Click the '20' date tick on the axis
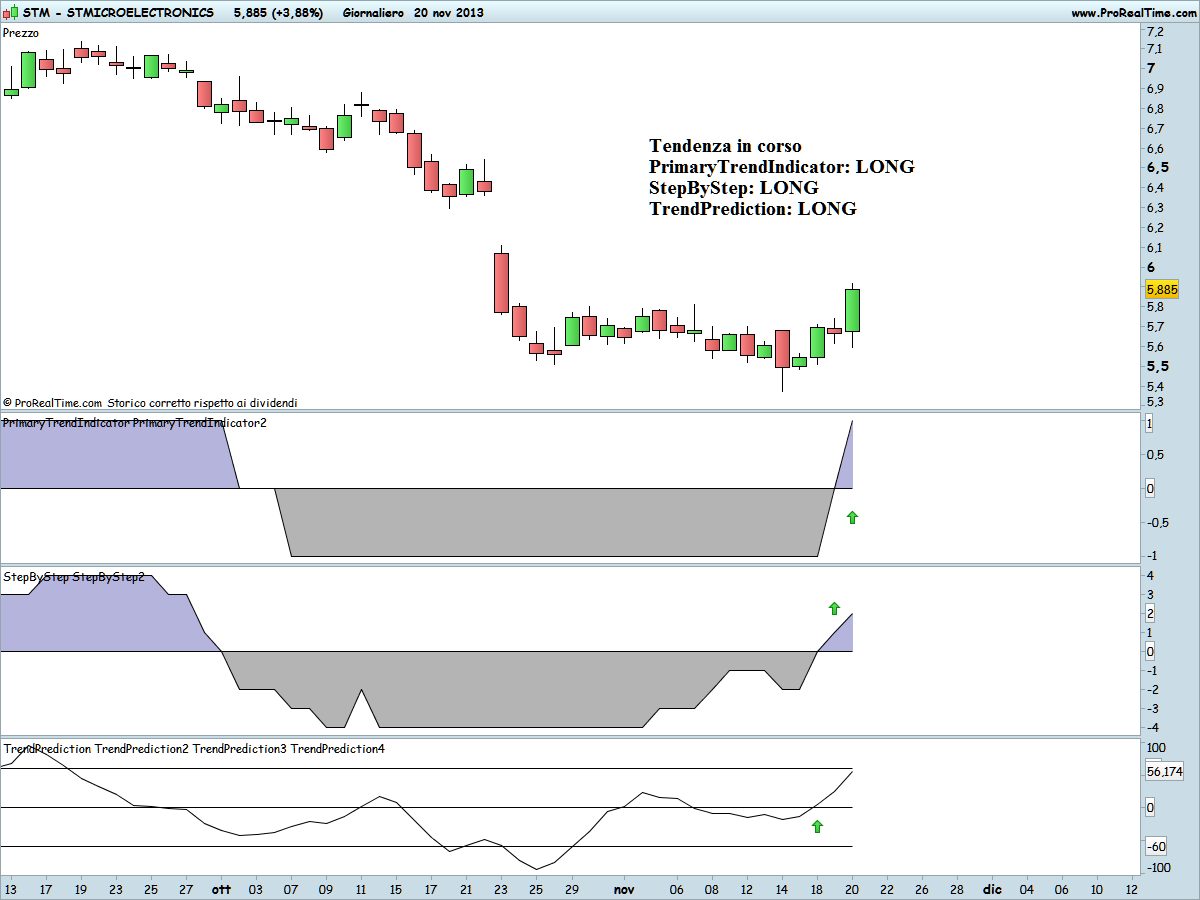 click(852, 889)
